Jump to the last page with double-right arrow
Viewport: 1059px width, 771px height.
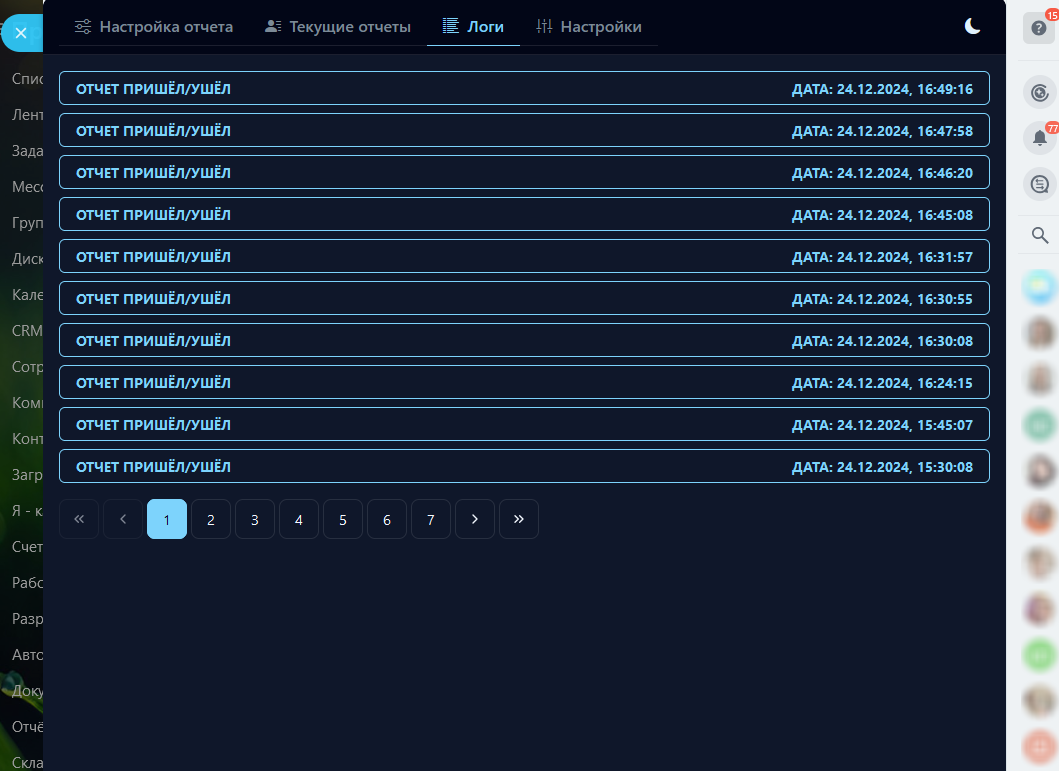(519, 519)
